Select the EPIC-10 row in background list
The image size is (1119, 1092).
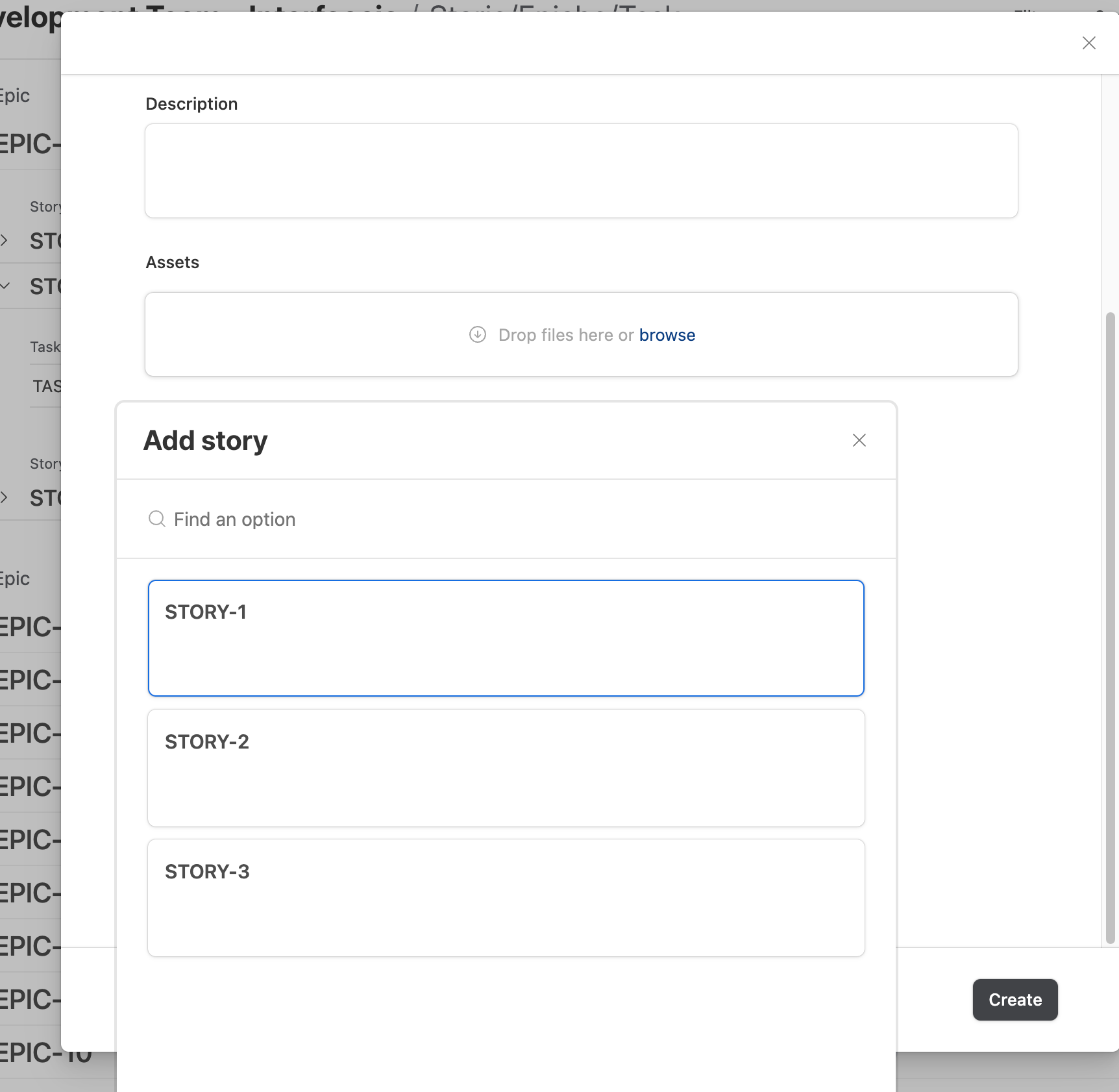pyautogui.click(x=45, y=1053)
